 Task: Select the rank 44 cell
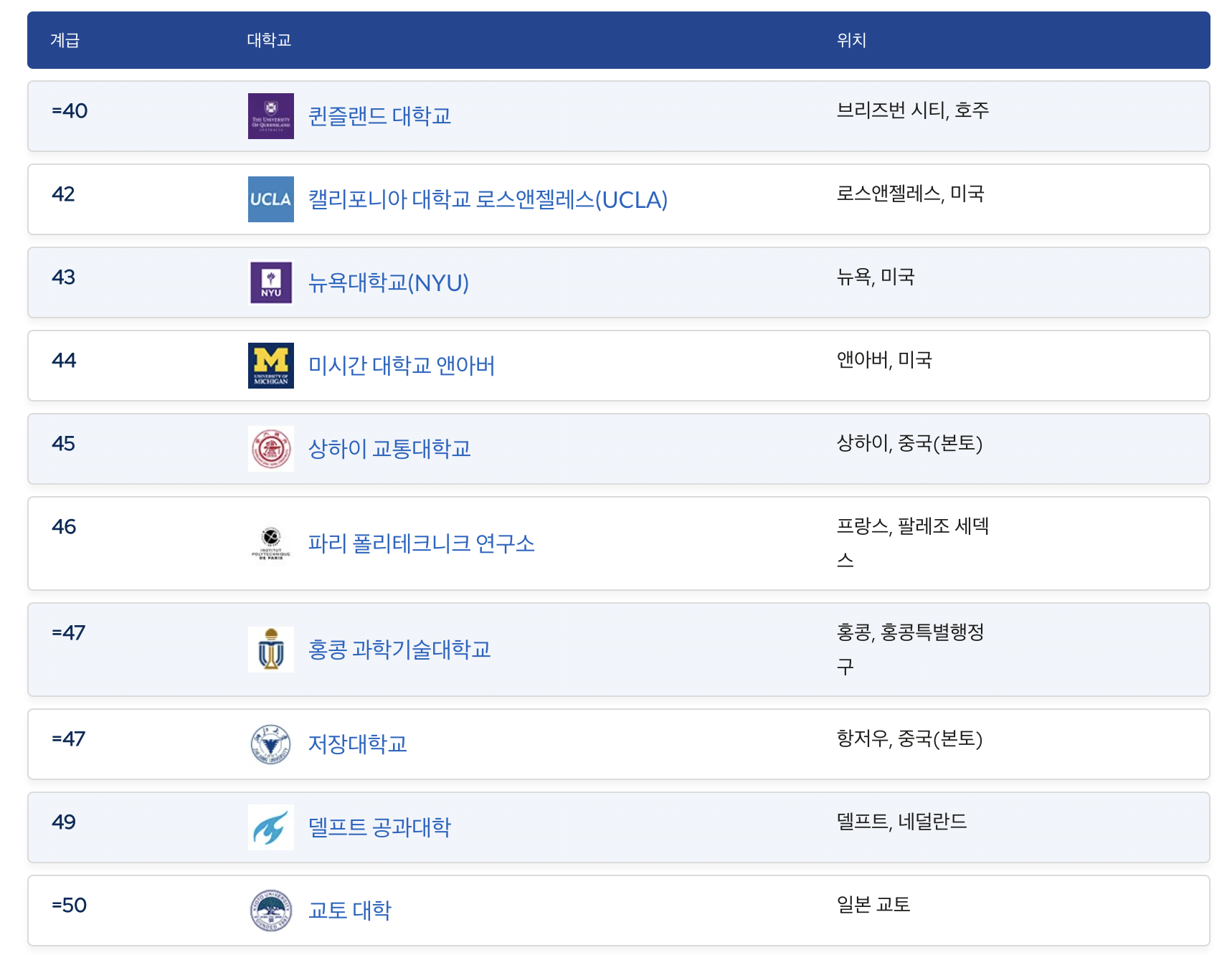[x=64, y=360]
